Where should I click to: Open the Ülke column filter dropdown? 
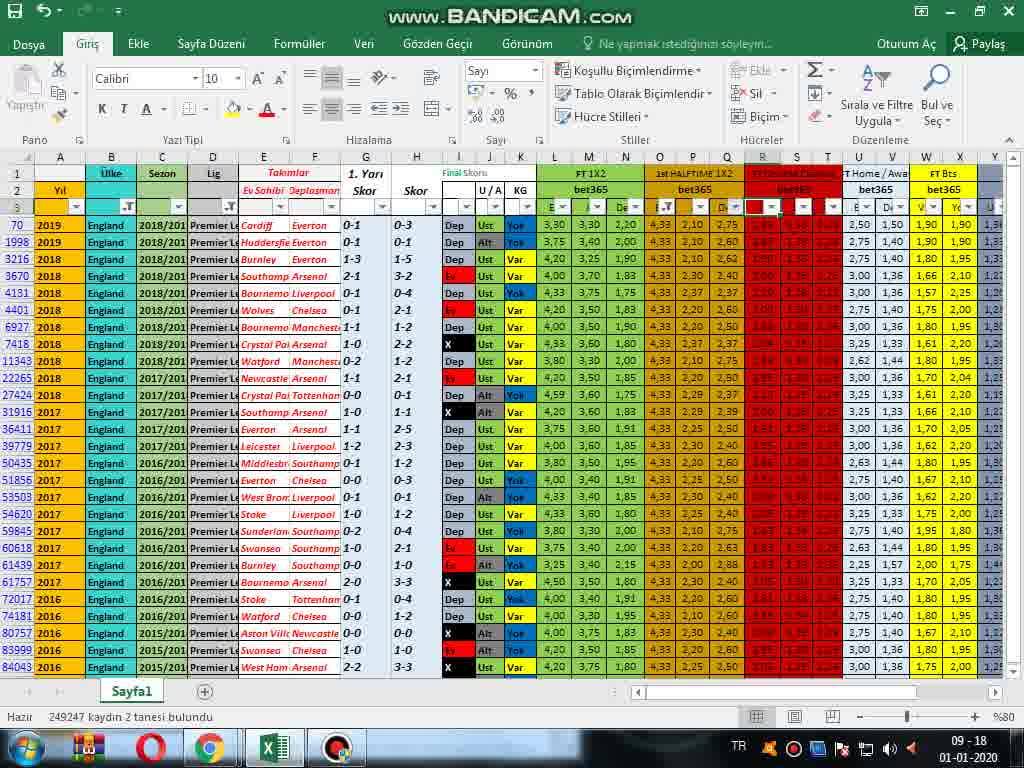pyautogui.click(x=127, y=207)
